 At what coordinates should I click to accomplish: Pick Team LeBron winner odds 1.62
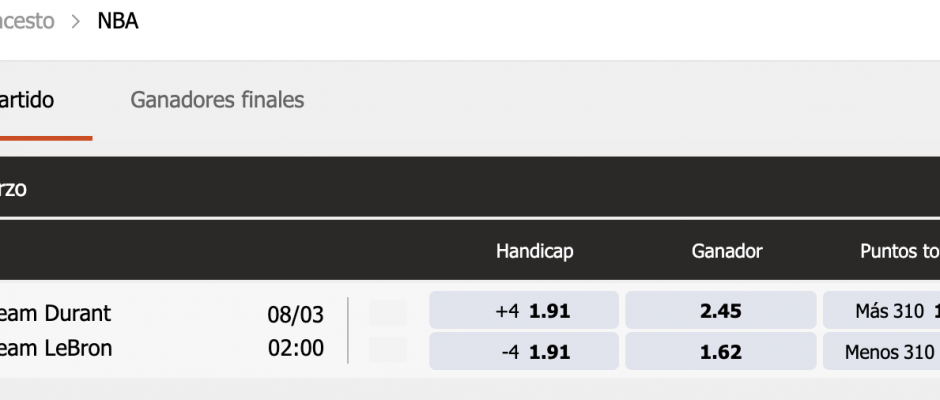pos(721,351)
